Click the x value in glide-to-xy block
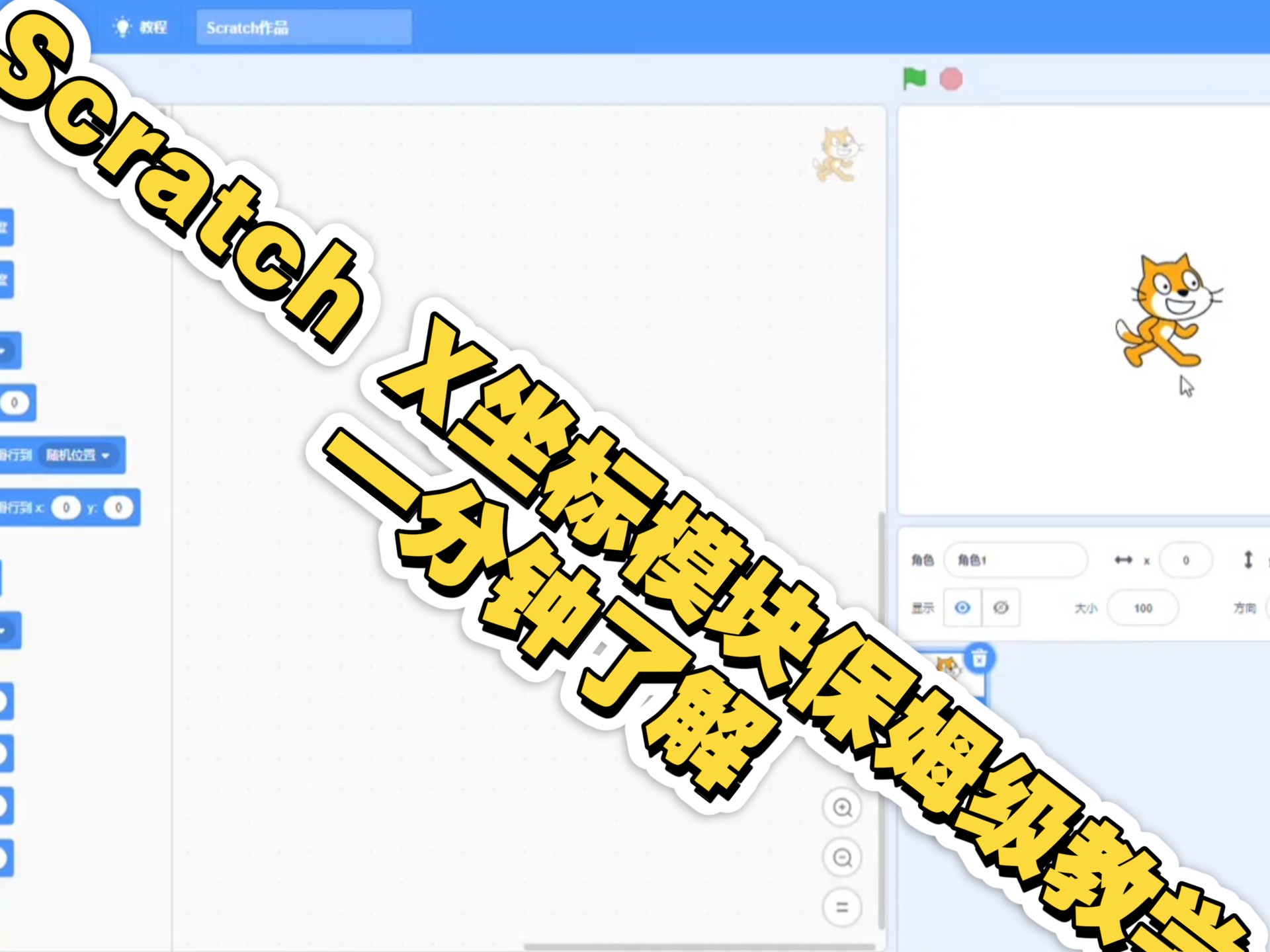The image size is (1270, 952). [65, 507]
